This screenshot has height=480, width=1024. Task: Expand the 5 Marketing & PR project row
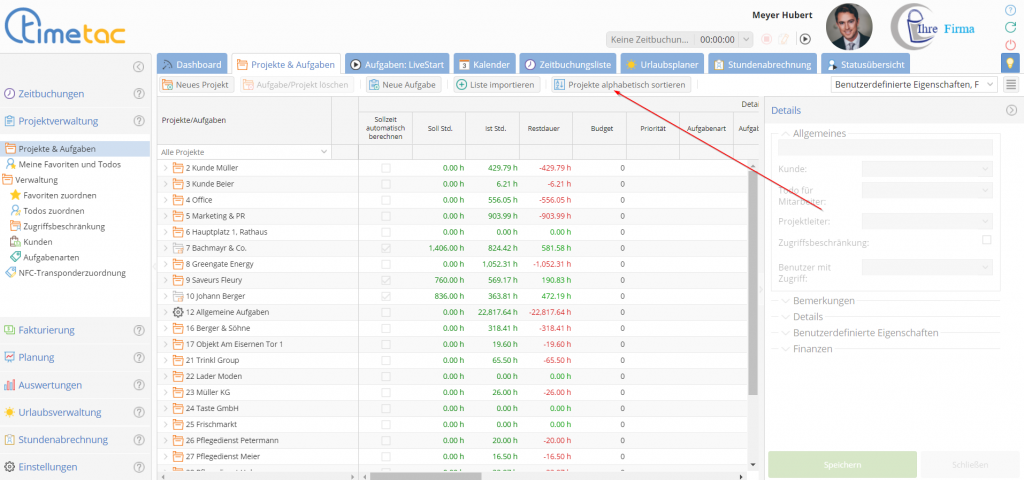166,216
